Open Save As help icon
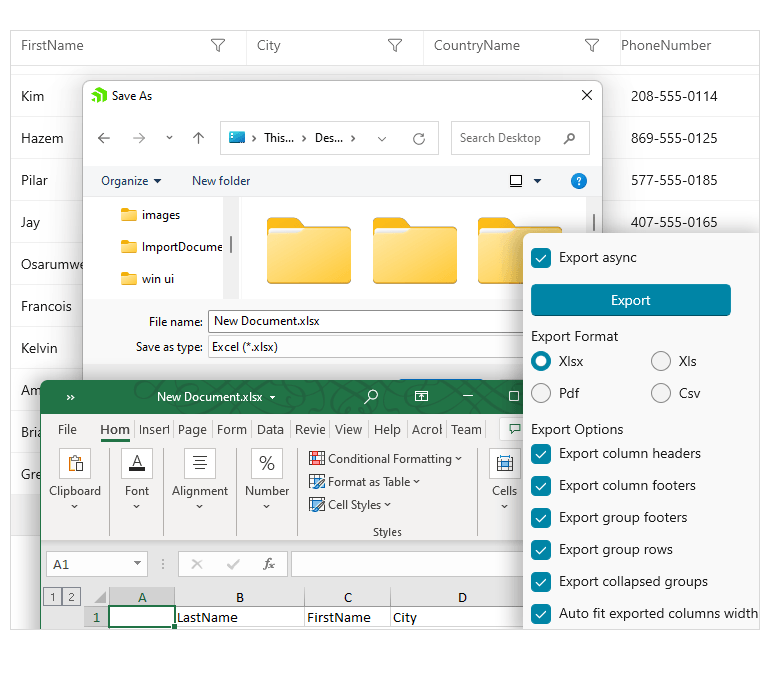The width and height of the screenshot is (770, 690). coord(579,181)
